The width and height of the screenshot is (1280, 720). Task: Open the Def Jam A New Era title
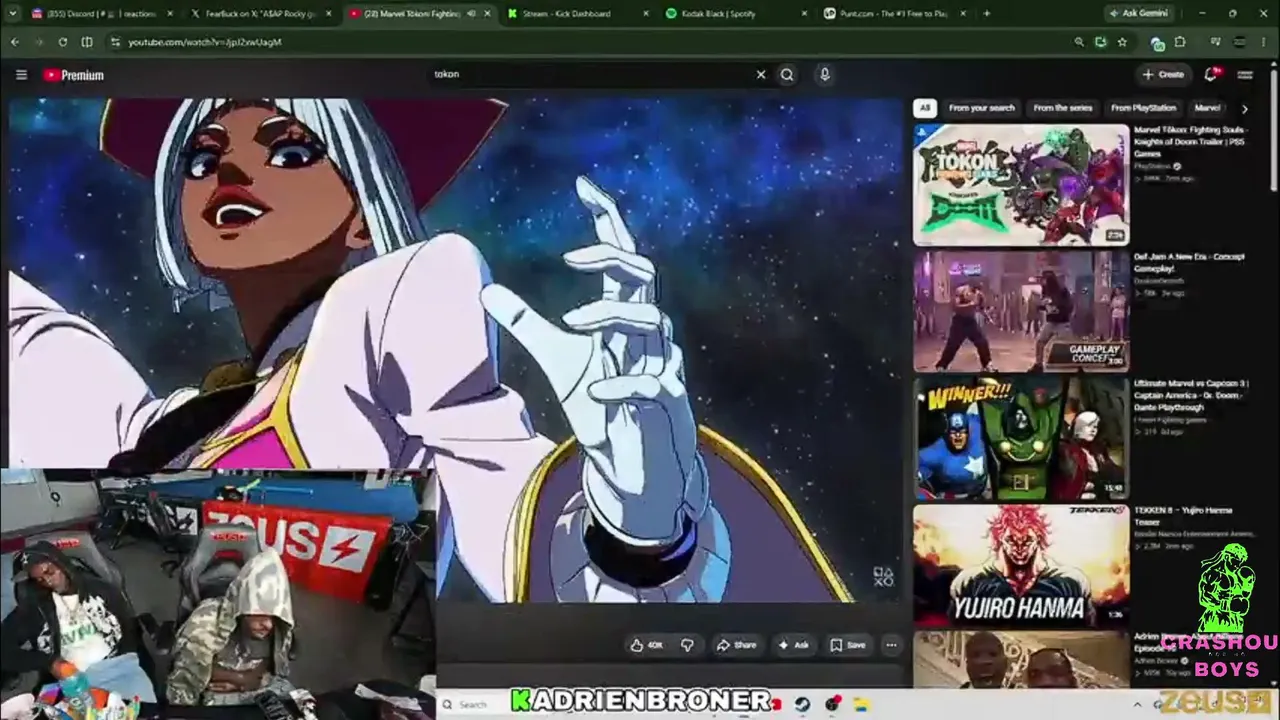click(1190, 262)
